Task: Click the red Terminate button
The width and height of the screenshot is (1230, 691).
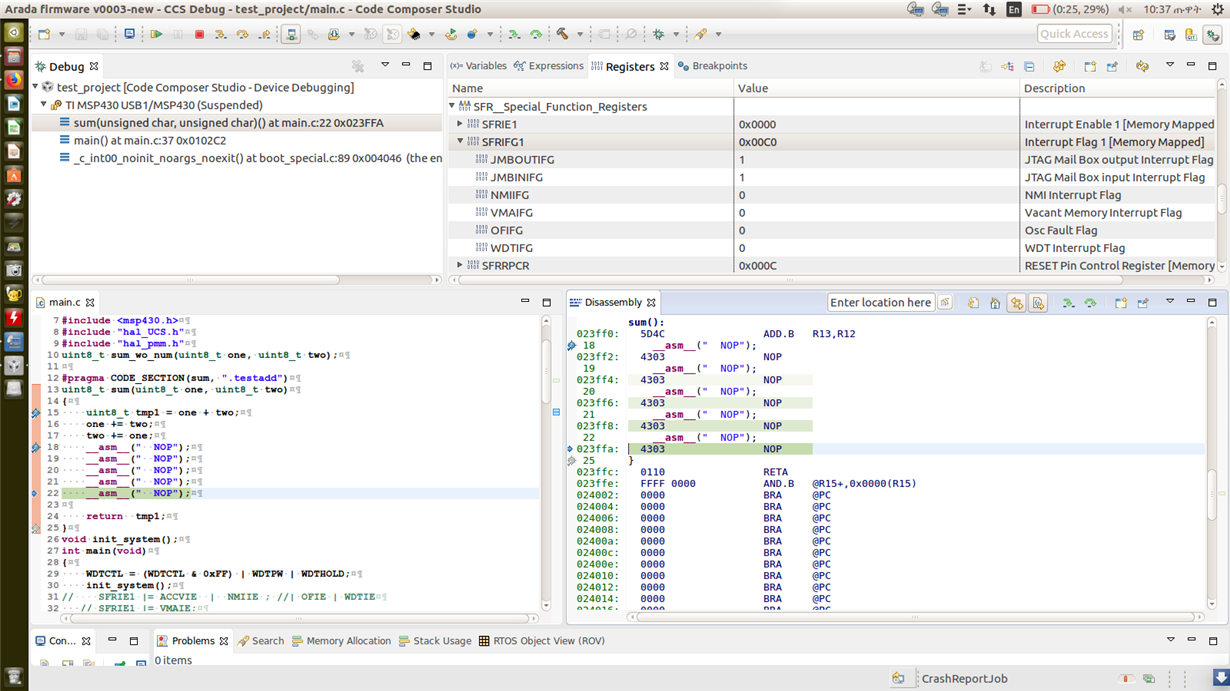Action: [199, 34]
